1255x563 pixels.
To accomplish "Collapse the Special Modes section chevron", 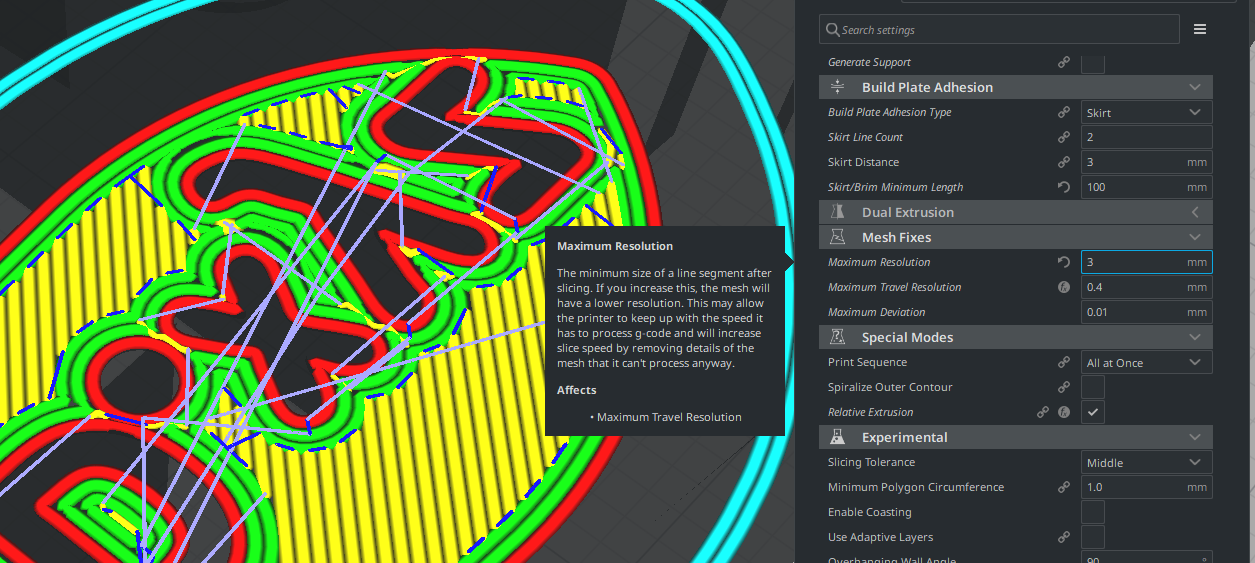I will coord(1195,337).
